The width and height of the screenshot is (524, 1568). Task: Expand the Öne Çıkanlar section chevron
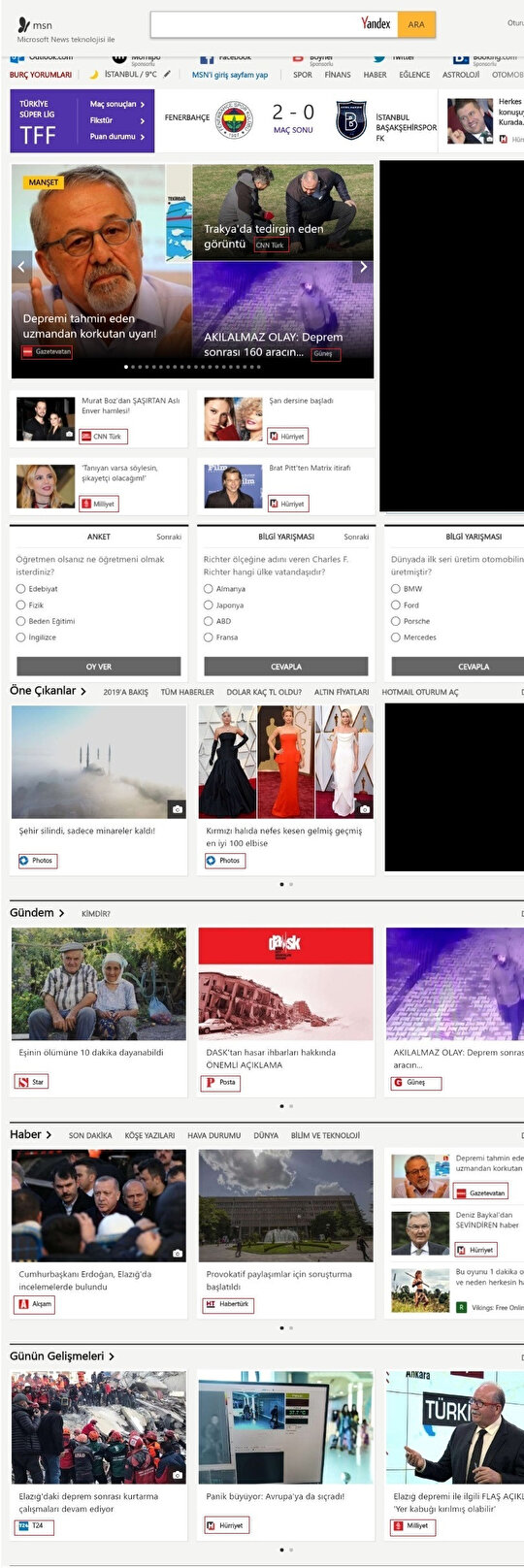click(83, 692)
